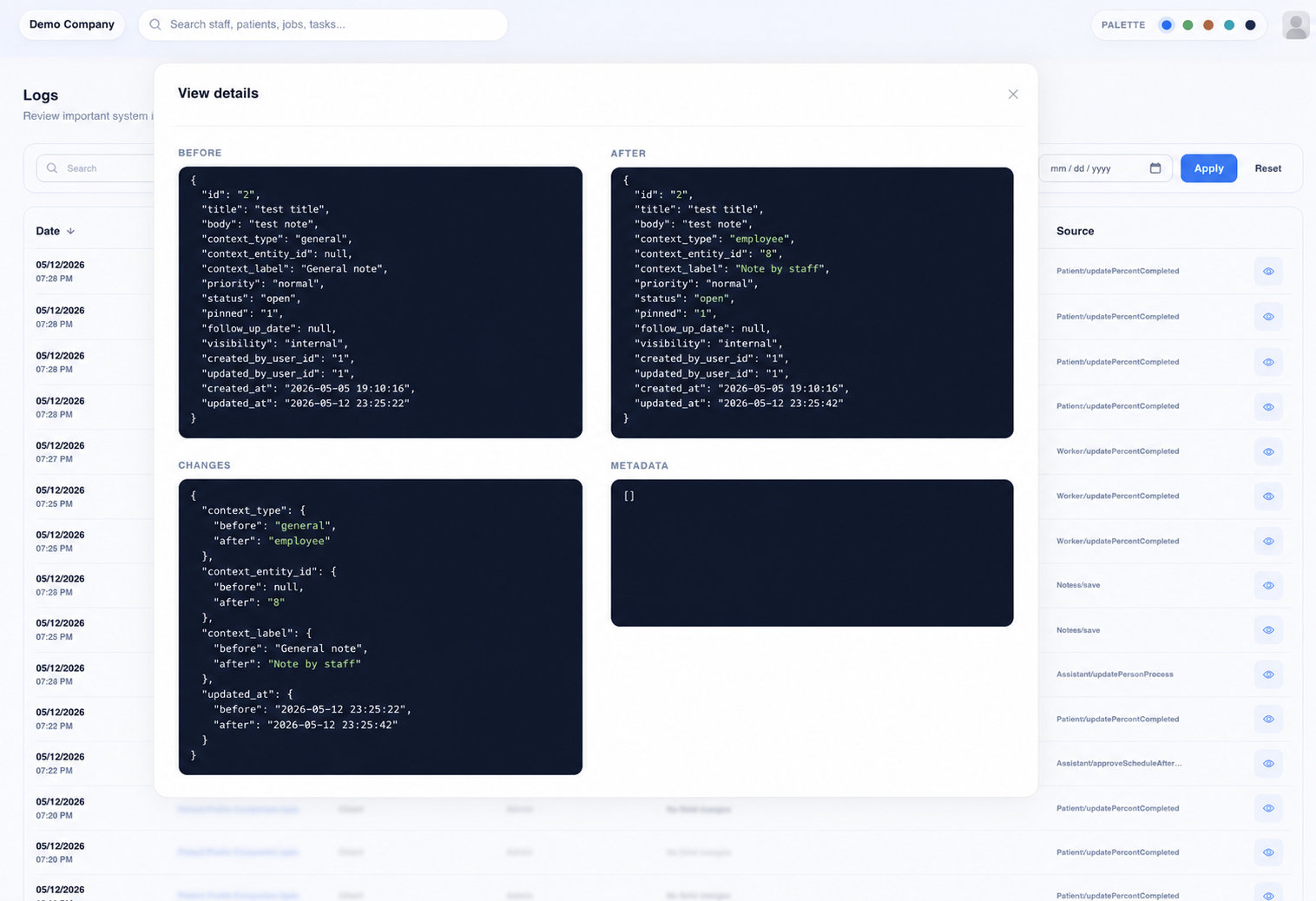Screen dimensions: 1316x901
Task: Focus the mm/dd/yyyy date field
Action: coord(1105,168)
